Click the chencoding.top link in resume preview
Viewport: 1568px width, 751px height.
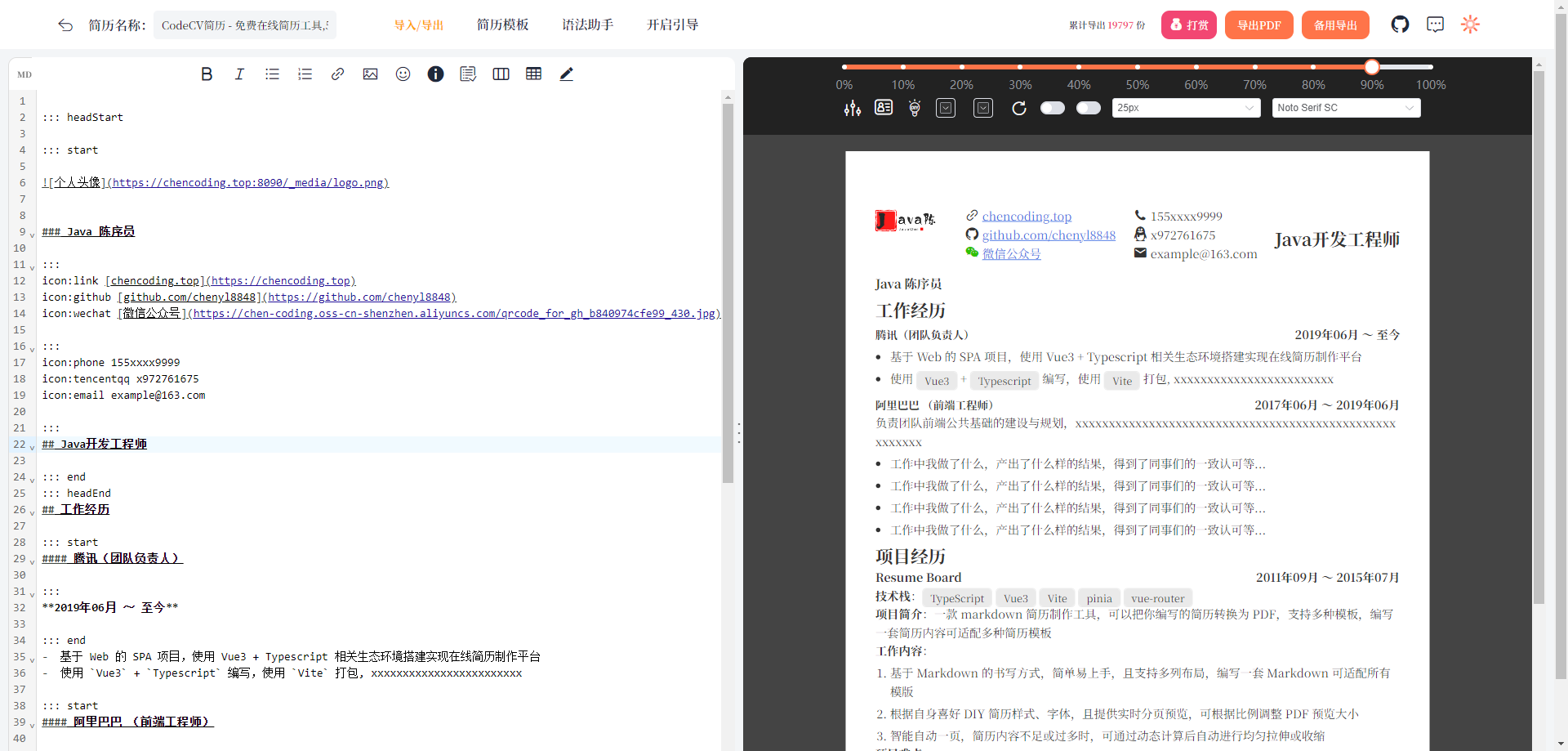click(1027, 217)
